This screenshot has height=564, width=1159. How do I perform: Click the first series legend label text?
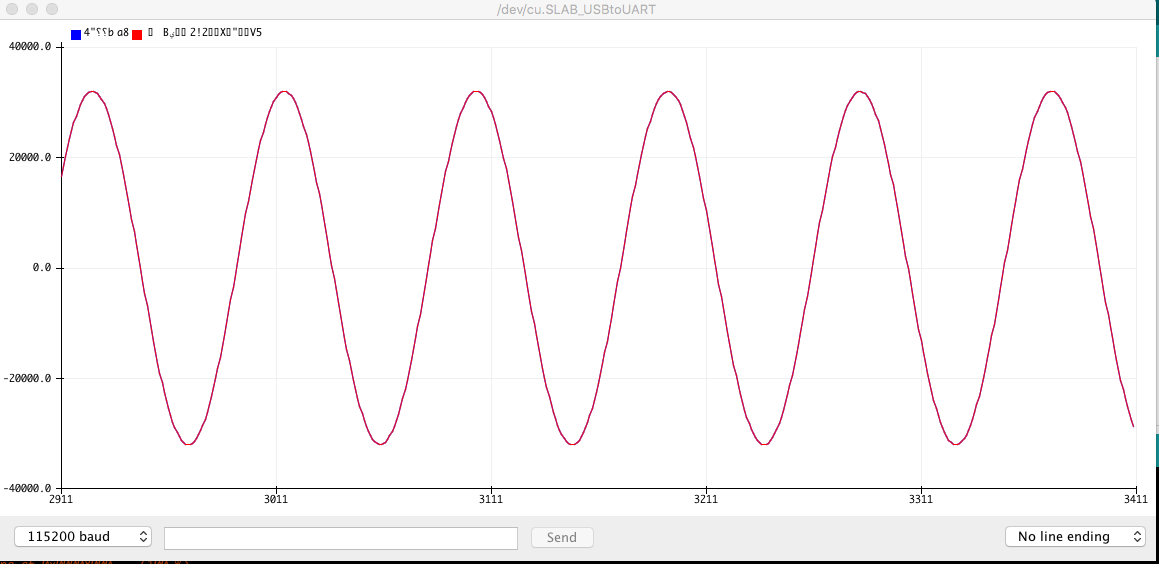click(106, 33)
